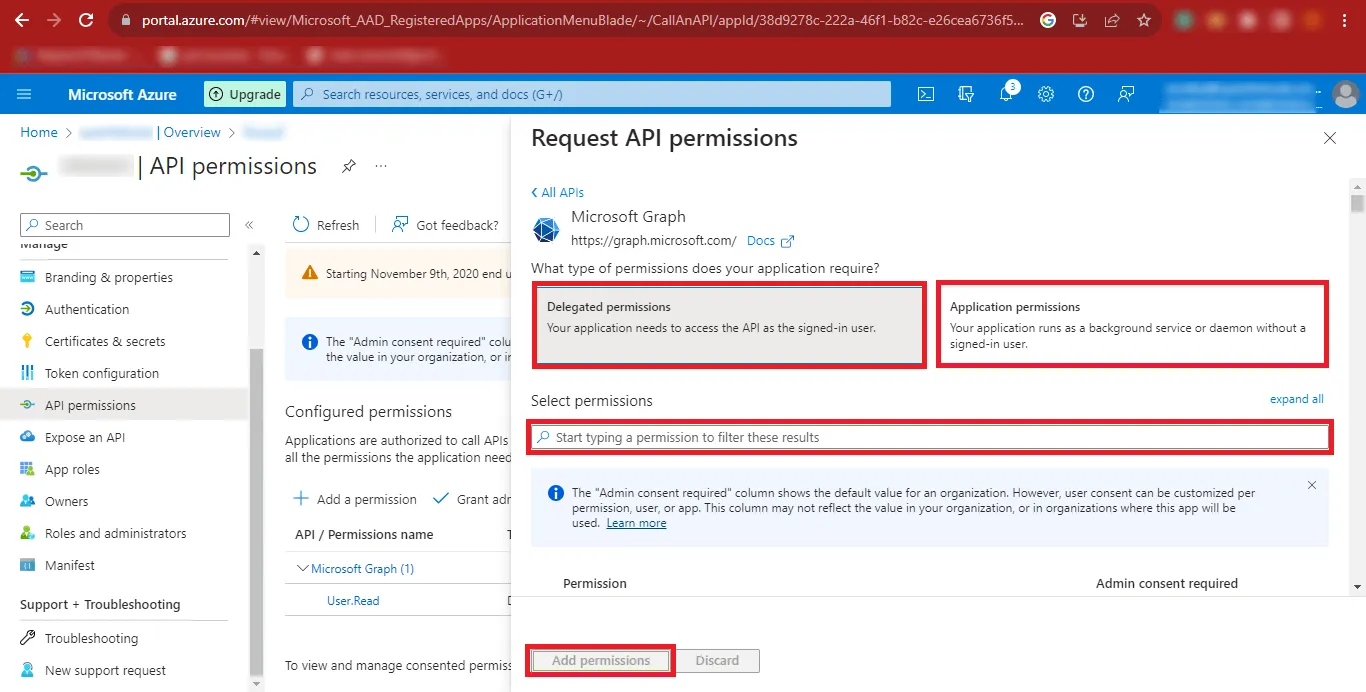The width and height of the screenshot is (1366, 692).
Task: Expand all permission categories via expand all
Action: pyautogui.click(x=1296, y=398)
